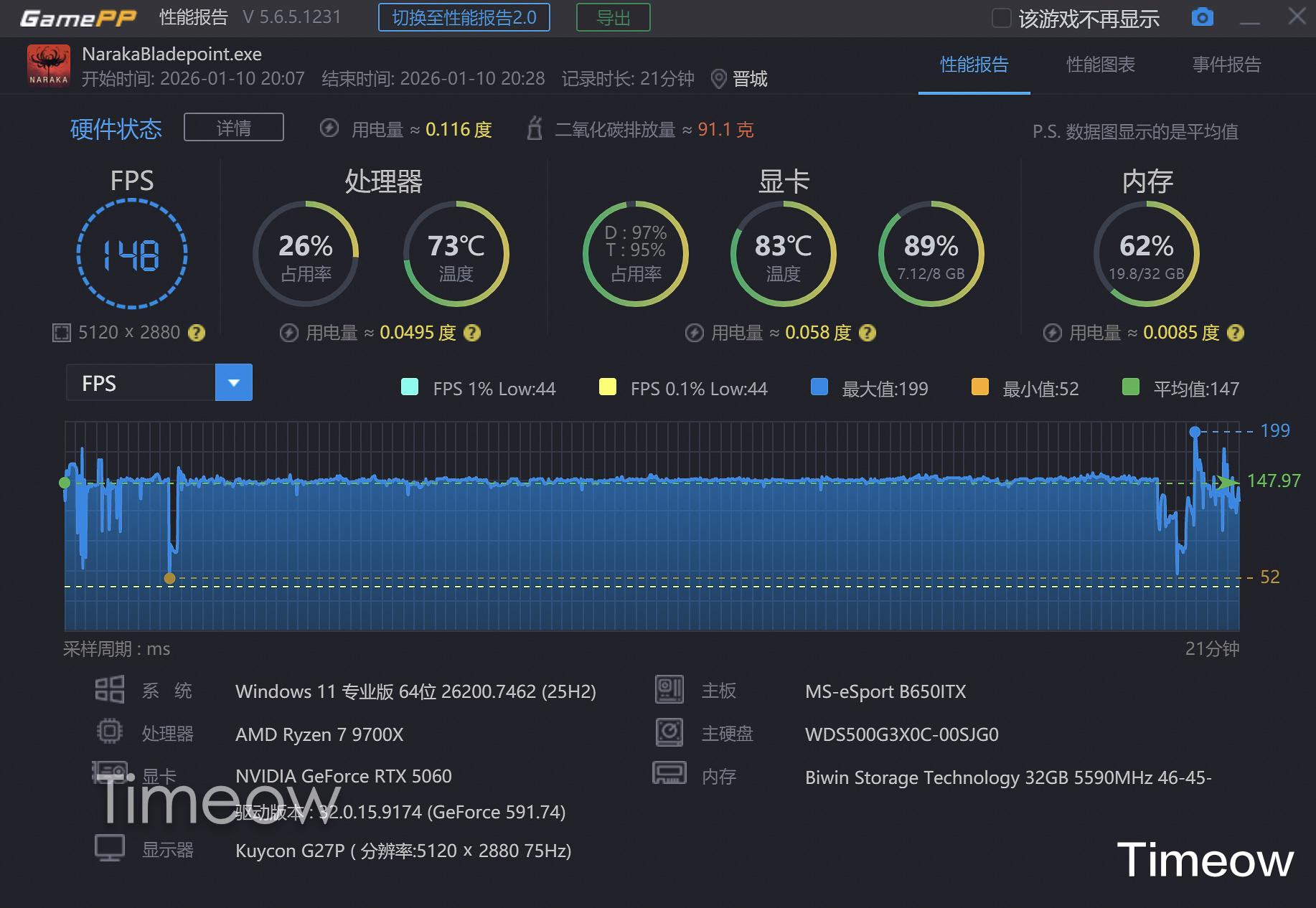Image resolution: width=1316 pixels, height=908 pixels.
Task: Click the hard disk icon beside 主硬盘
Action: pos(669,732)
